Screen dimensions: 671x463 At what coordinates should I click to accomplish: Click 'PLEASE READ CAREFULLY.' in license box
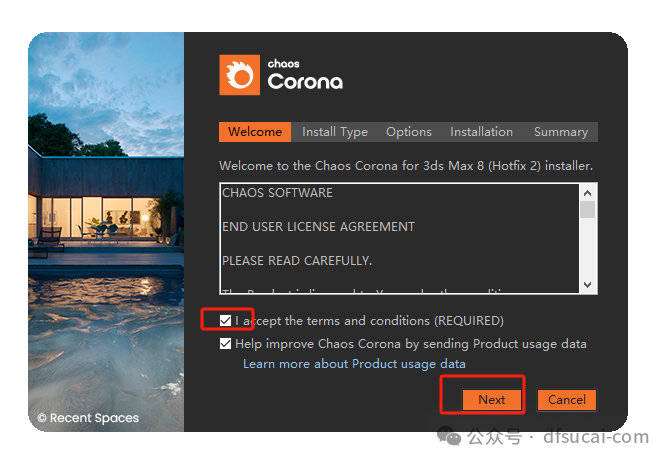[x=297, y=260]
